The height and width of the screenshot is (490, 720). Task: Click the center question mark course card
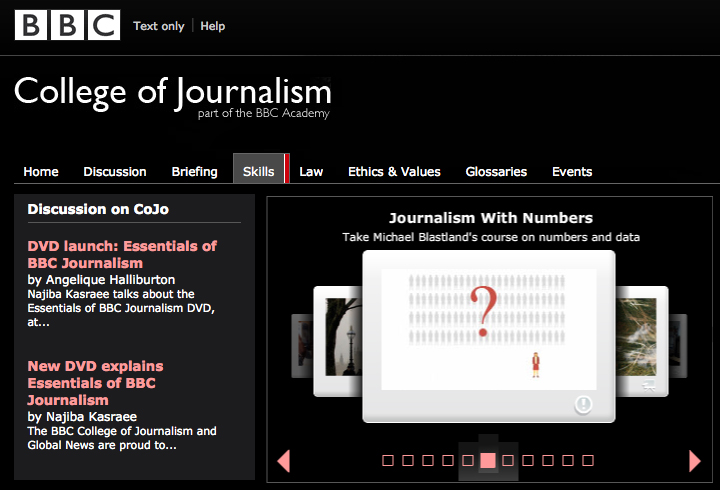coord(489,336)
